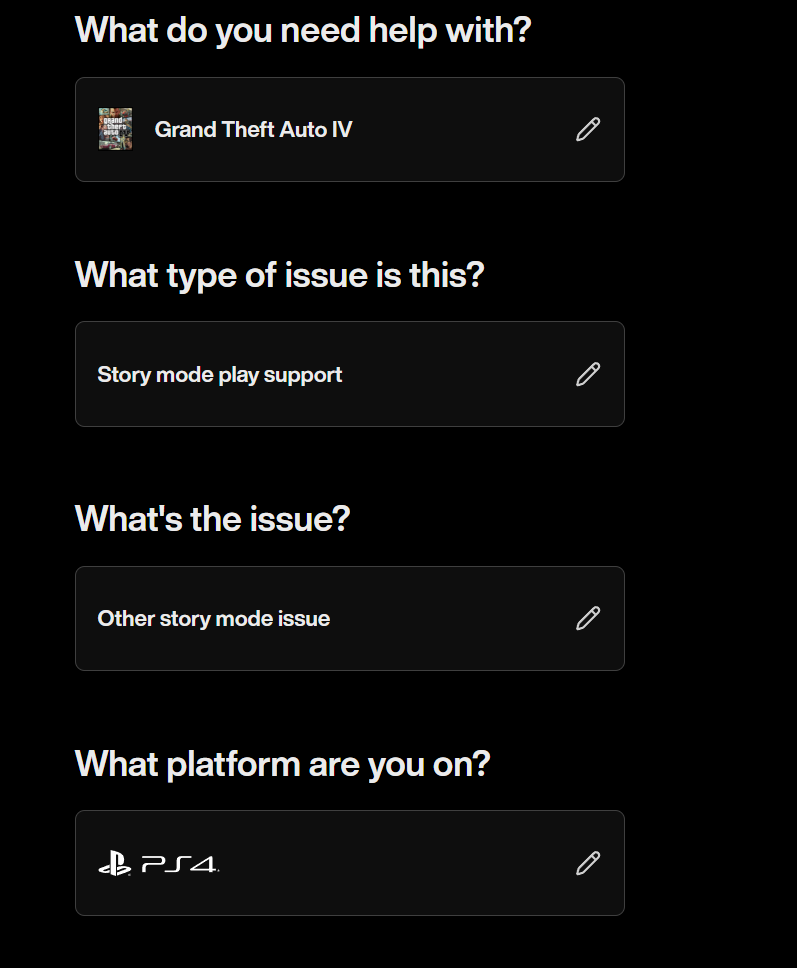This screenshot has height=968, width=797.
Task: Click the PlayStation logo symbol
Action: [114, 863]
